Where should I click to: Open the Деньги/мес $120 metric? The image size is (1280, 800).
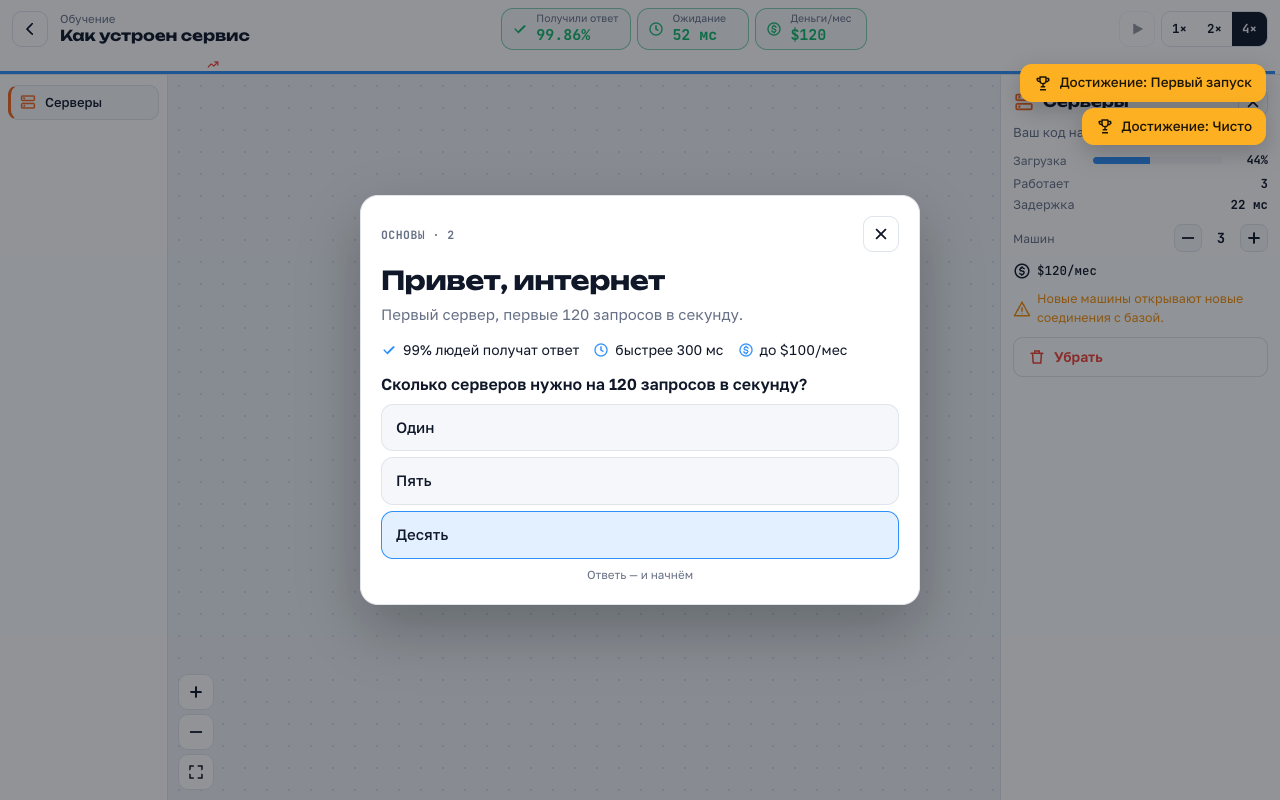(811, 29)
